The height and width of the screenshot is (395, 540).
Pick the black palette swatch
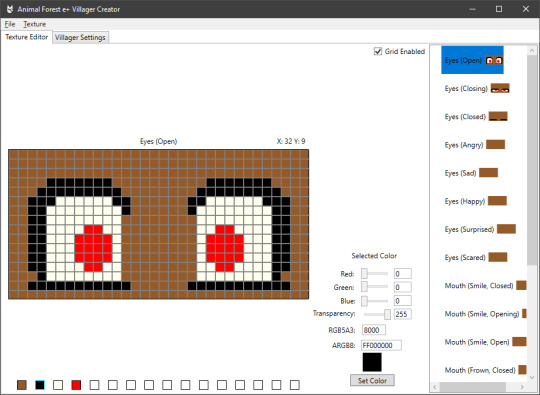click(x=40, y=385)
